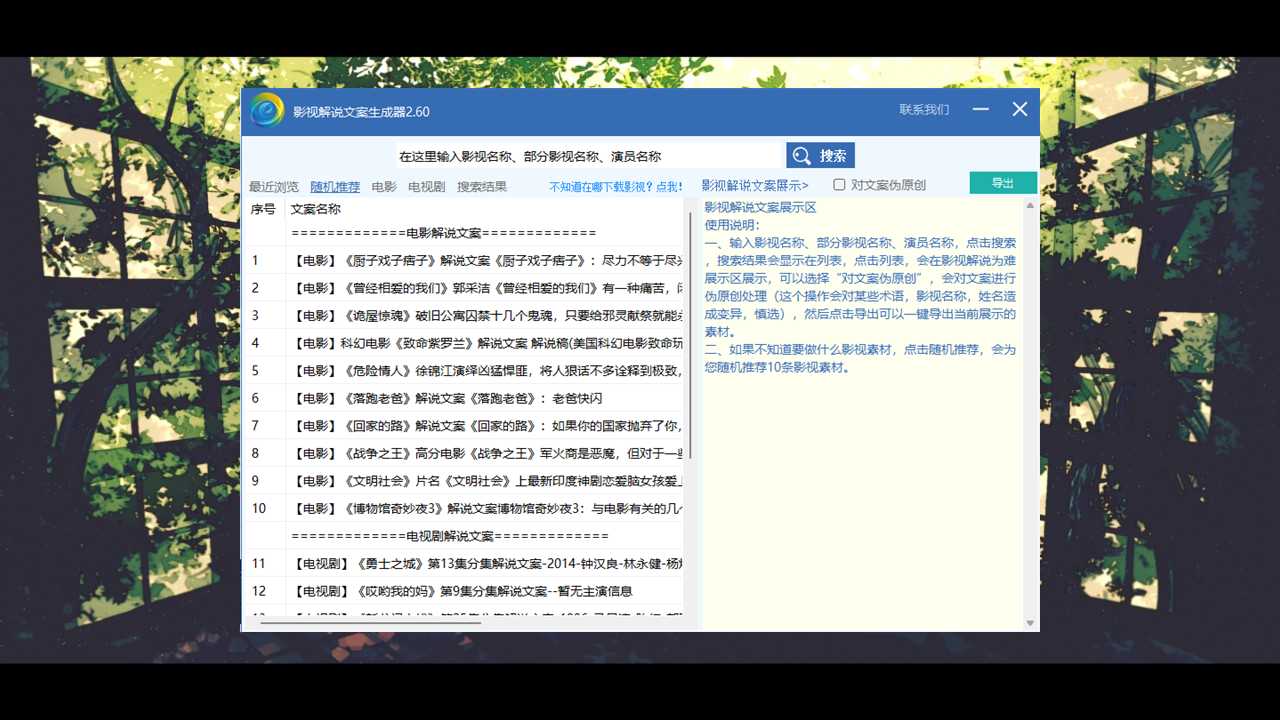Open the 搜索结果 tab

click(x=482, y=187)
